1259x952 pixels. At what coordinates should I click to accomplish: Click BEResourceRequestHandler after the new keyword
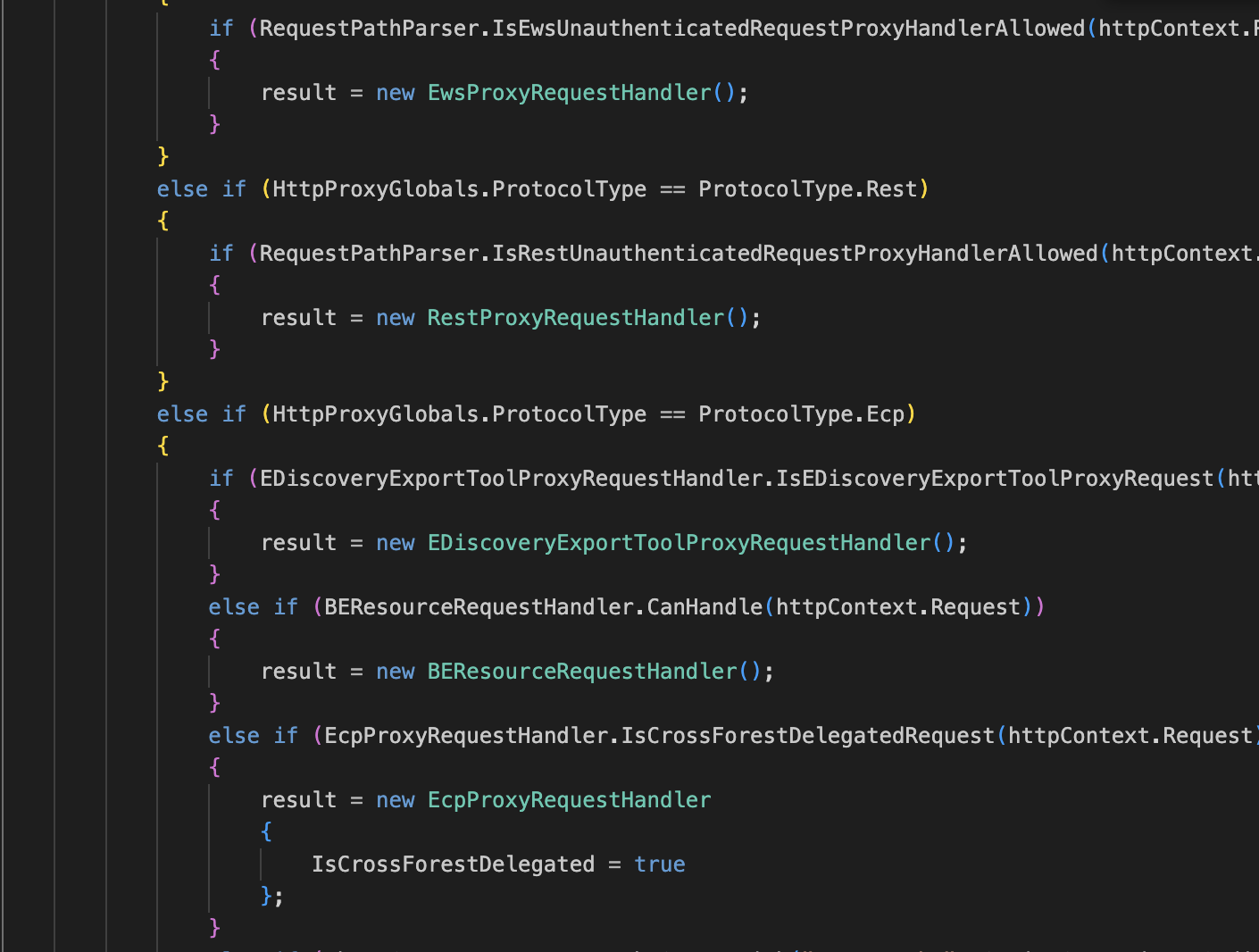pyautogui.click(x=581, y=672)
